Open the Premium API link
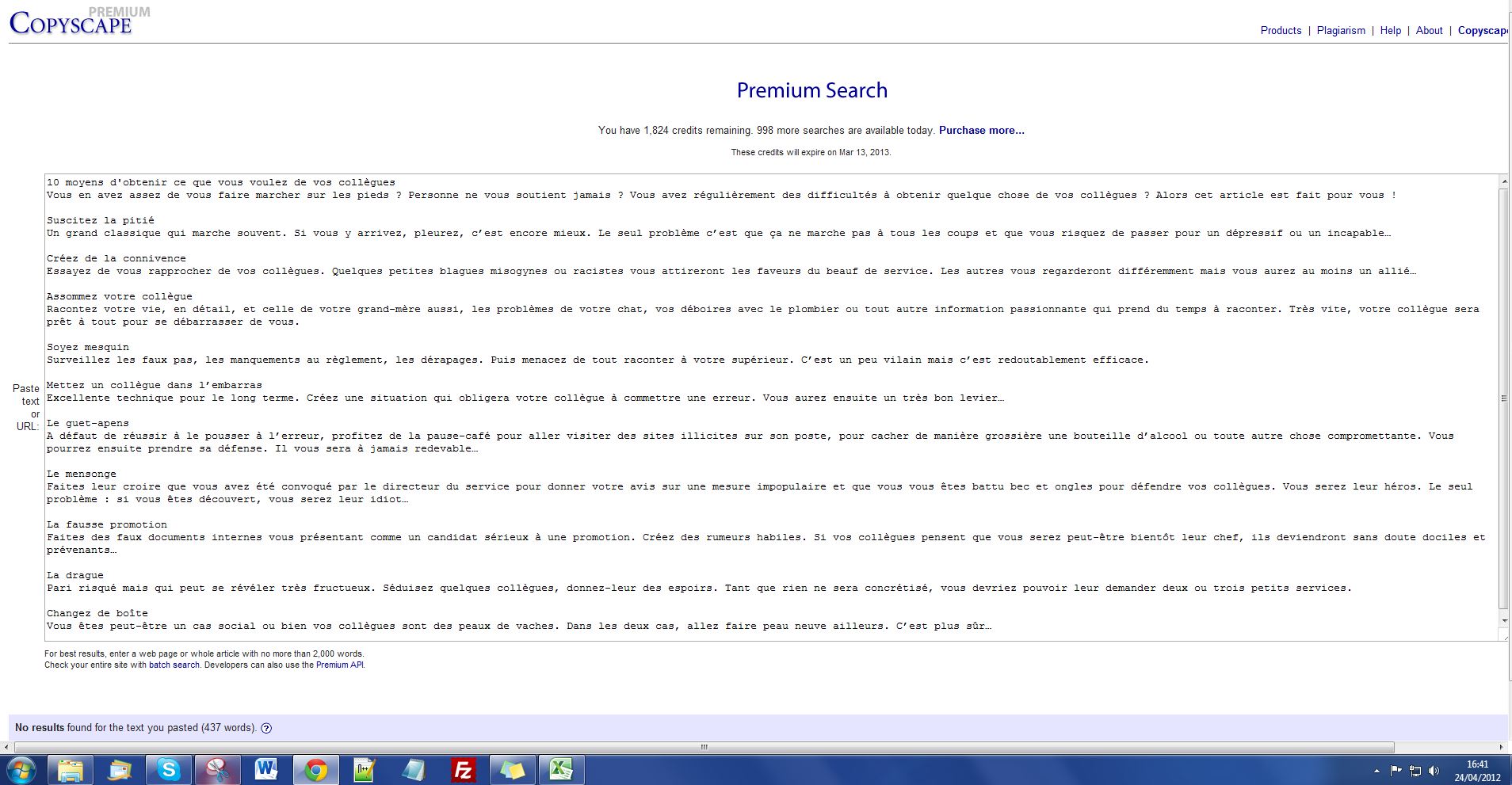This screenshot has height=785, width=1512. click(339, 665)
